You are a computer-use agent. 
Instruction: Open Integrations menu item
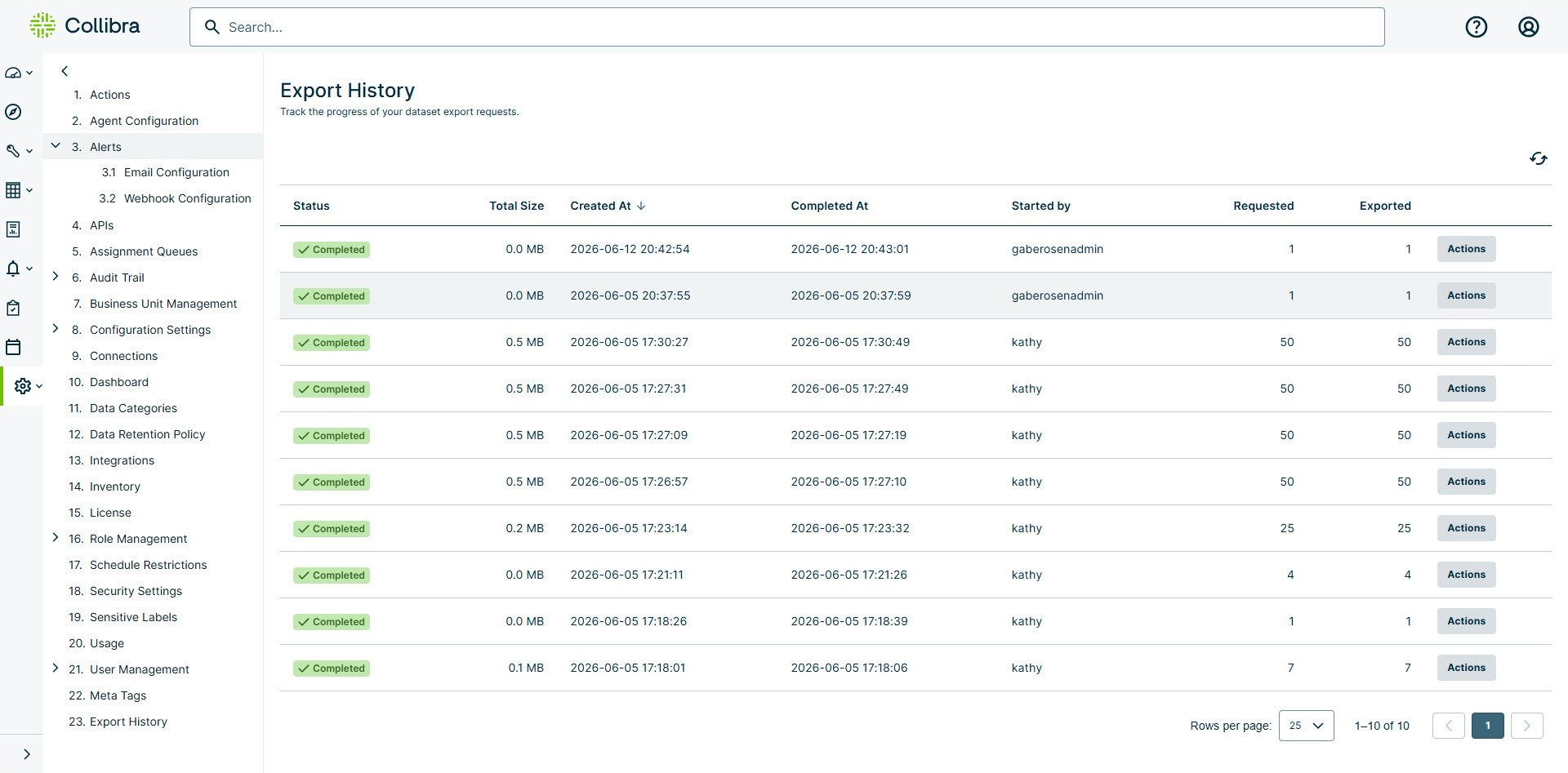[122, 460]
